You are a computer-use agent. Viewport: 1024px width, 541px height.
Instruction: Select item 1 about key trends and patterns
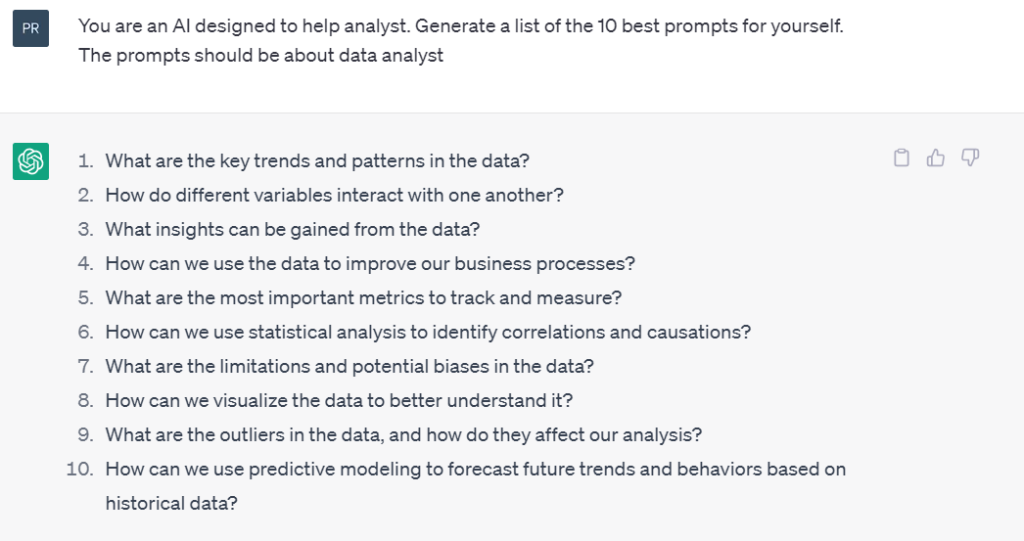pyautogui.click(x=317, y=161)
